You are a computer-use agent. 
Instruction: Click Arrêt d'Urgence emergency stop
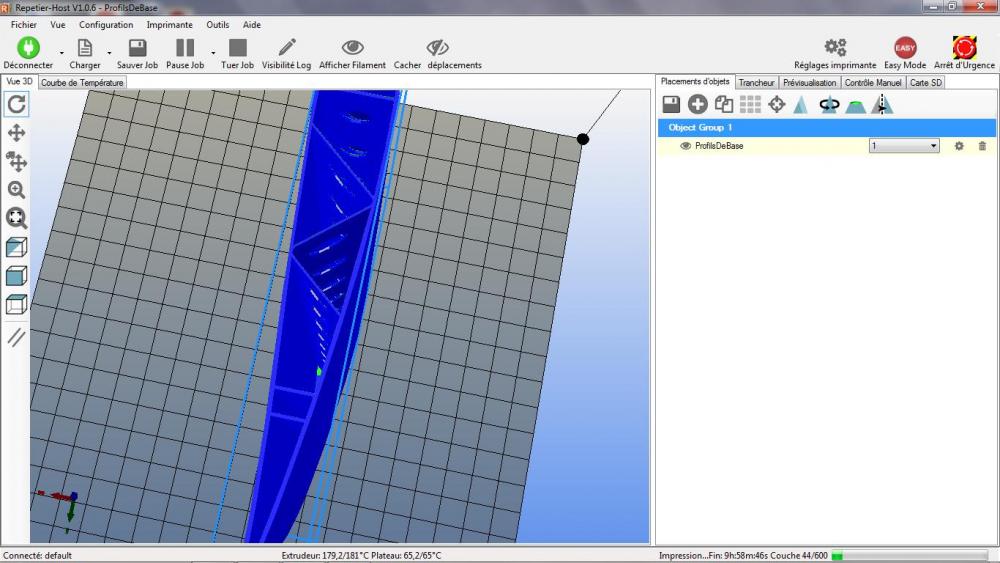(x=964, y=48)
